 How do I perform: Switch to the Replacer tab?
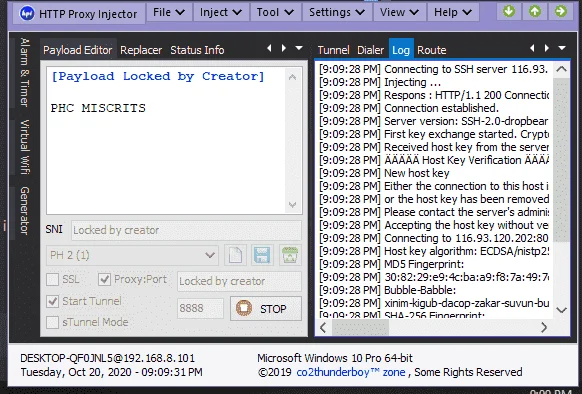click(141, 50)
